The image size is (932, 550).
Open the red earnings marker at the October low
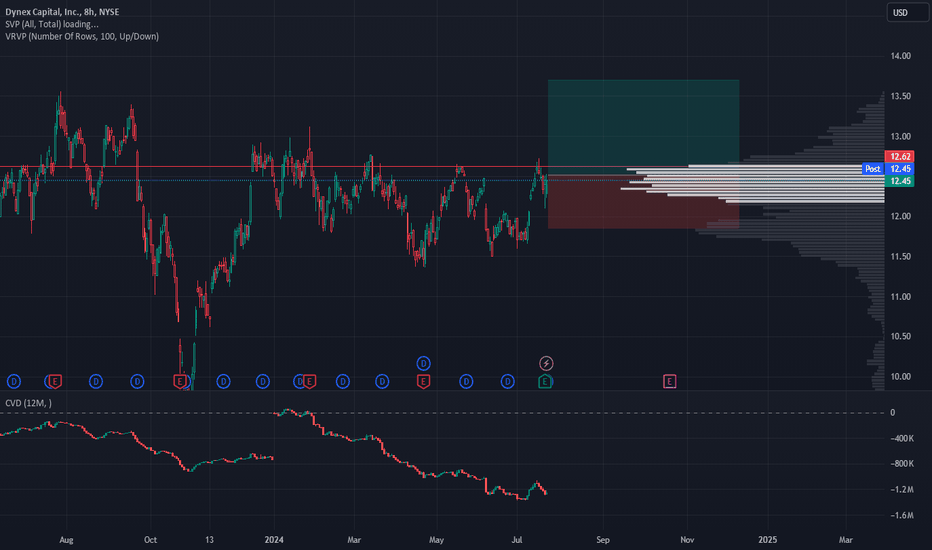(180, 382)
